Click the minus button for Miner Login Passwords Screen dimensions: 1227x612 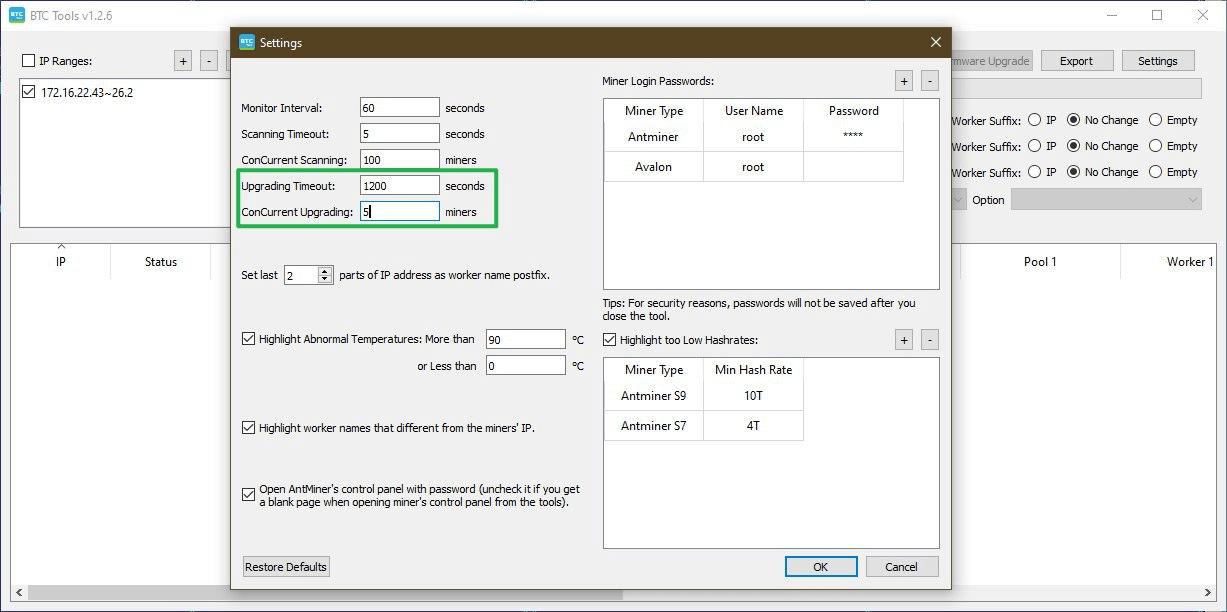tap(929, 81)
